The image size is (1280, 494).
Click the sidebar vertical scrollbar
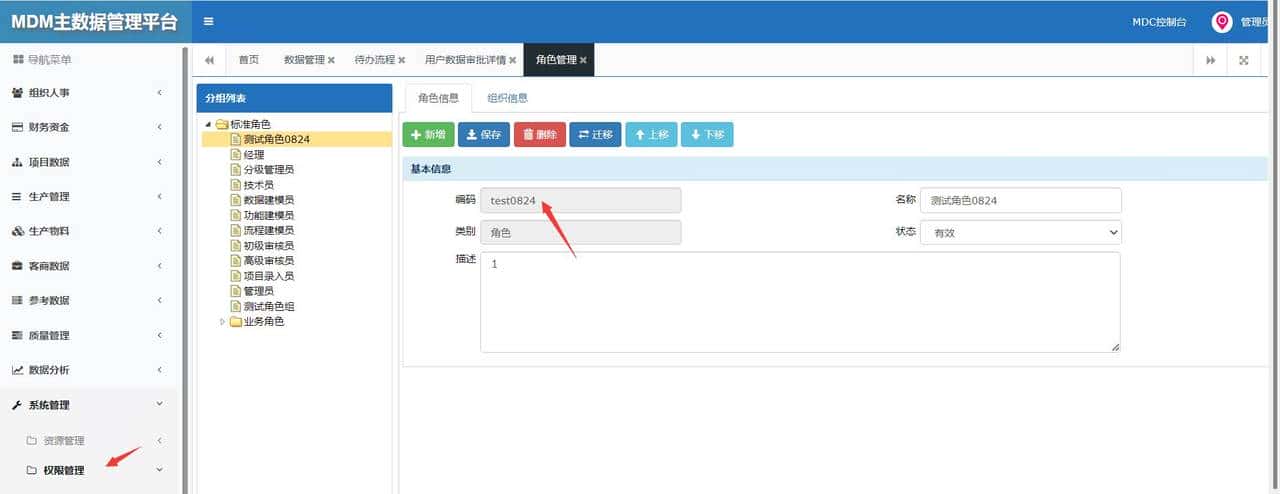pyautogui.click(x=185, y=270)
